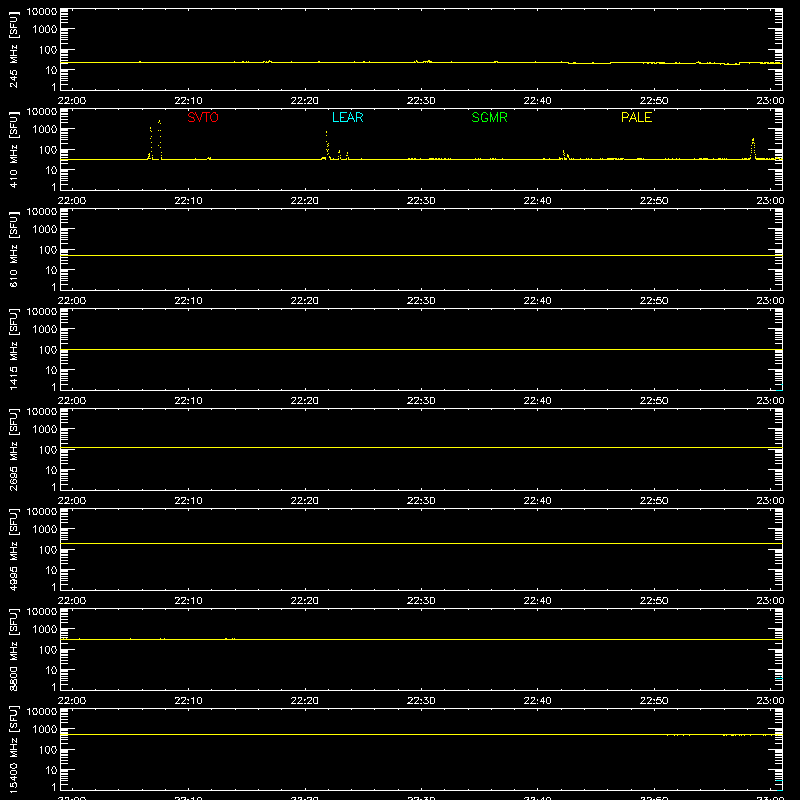Click the 22:20 label under the 610 MHz plot
This screenshot has width=800, height=800.
(305, 301)
